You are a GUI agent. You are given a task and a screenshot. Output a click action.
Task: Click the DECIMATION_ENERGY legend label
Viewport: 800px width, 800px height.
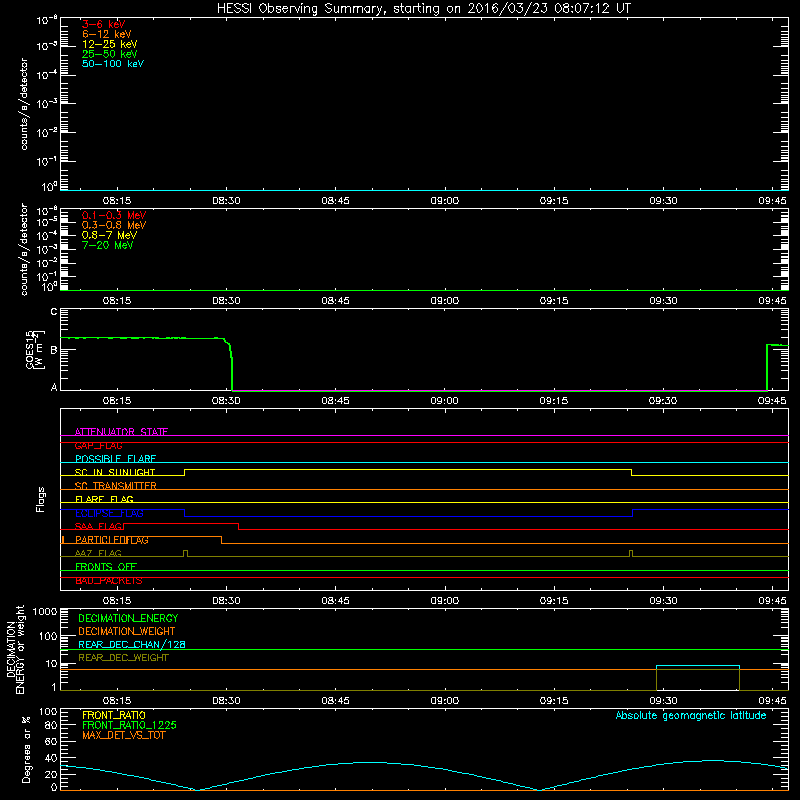pyautogui.click(x=128, y=618)
